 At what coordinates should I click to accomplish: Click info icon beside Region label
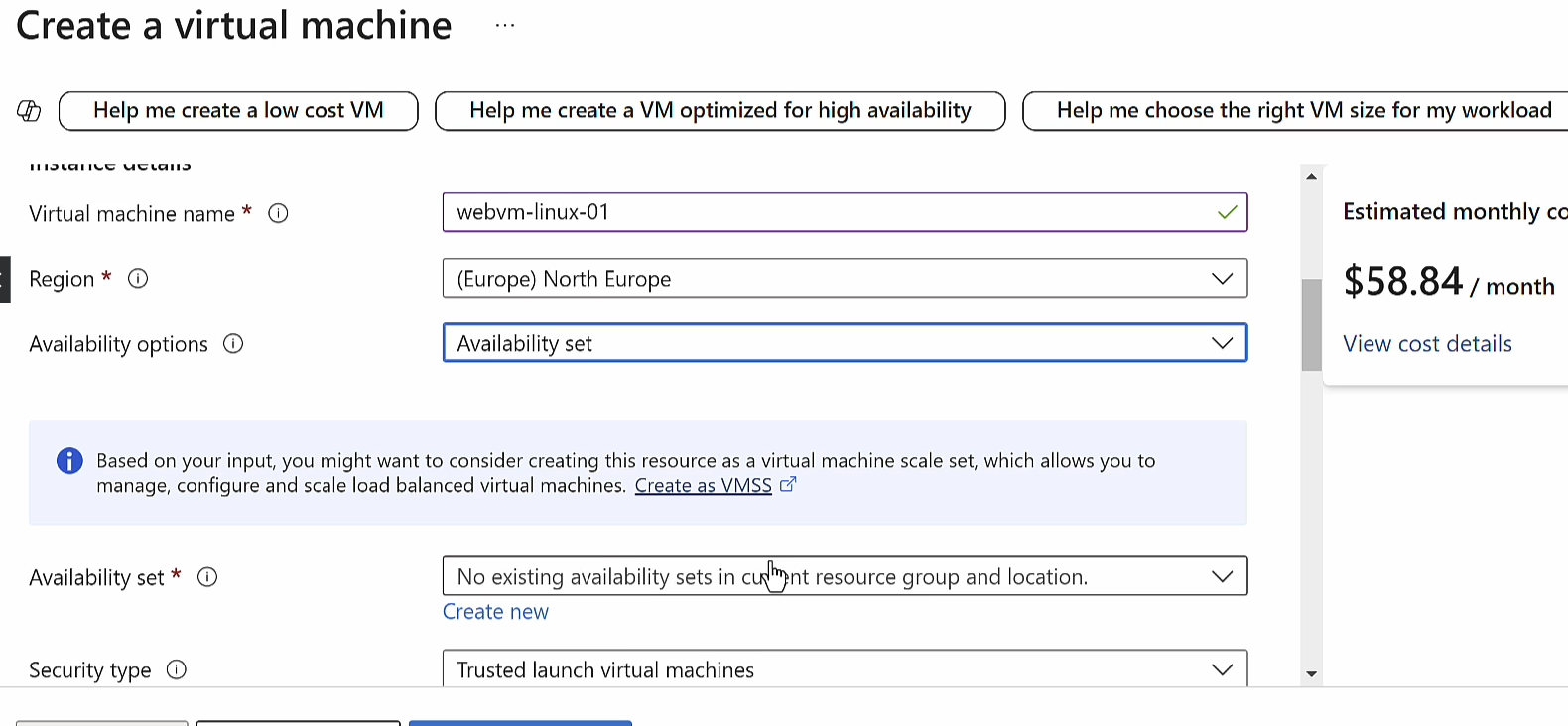click(138, 279)
